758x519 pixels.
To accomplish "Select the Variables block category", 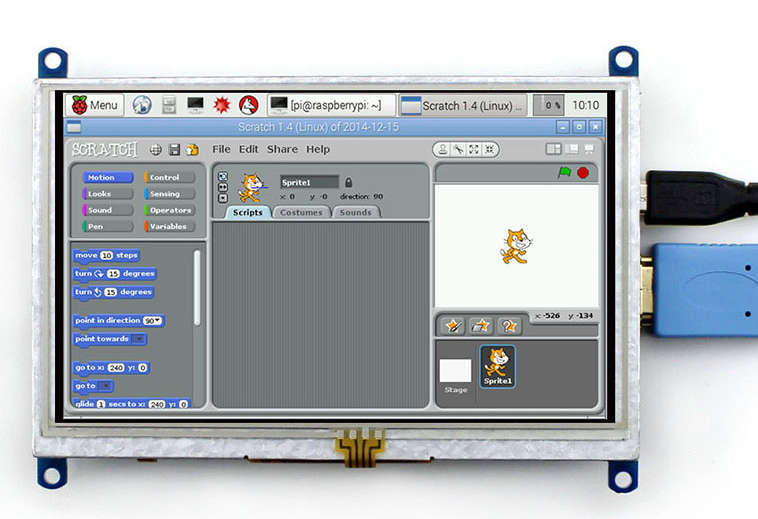I will [x=169, y=226].
